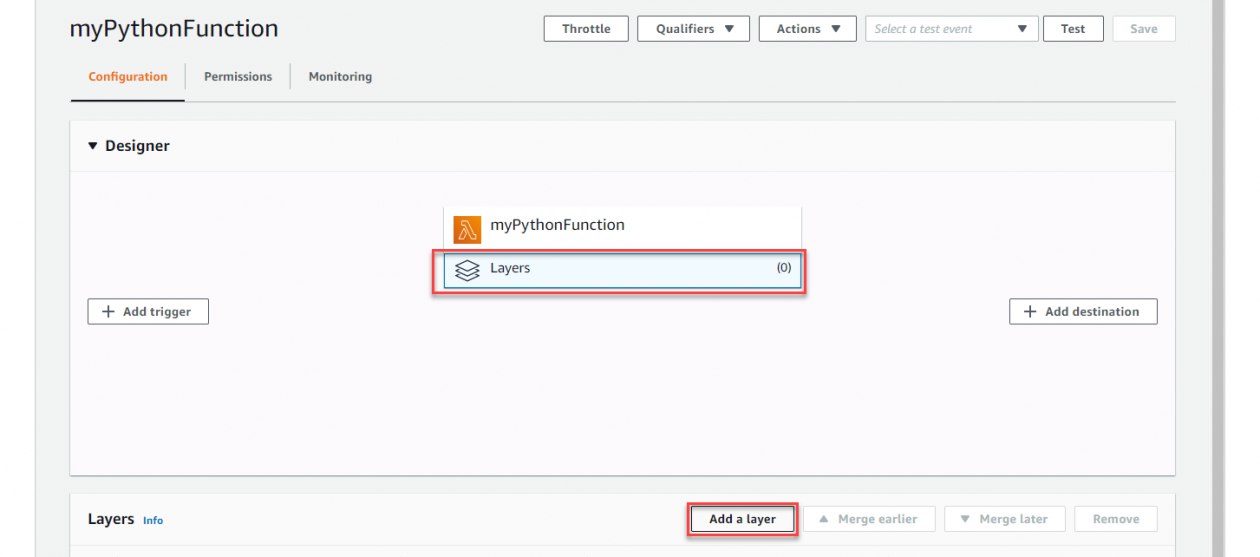
Task: Click the orange Lambda function icon
Action: pyautogui.click(x=467, y=229)
